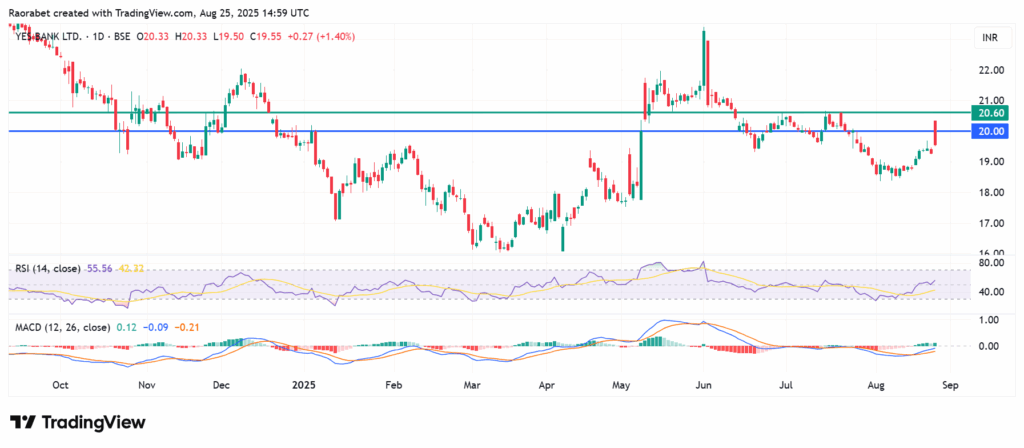
Task: Click the Raorabet created with TradingView.com caption
Action: [159, 12]
